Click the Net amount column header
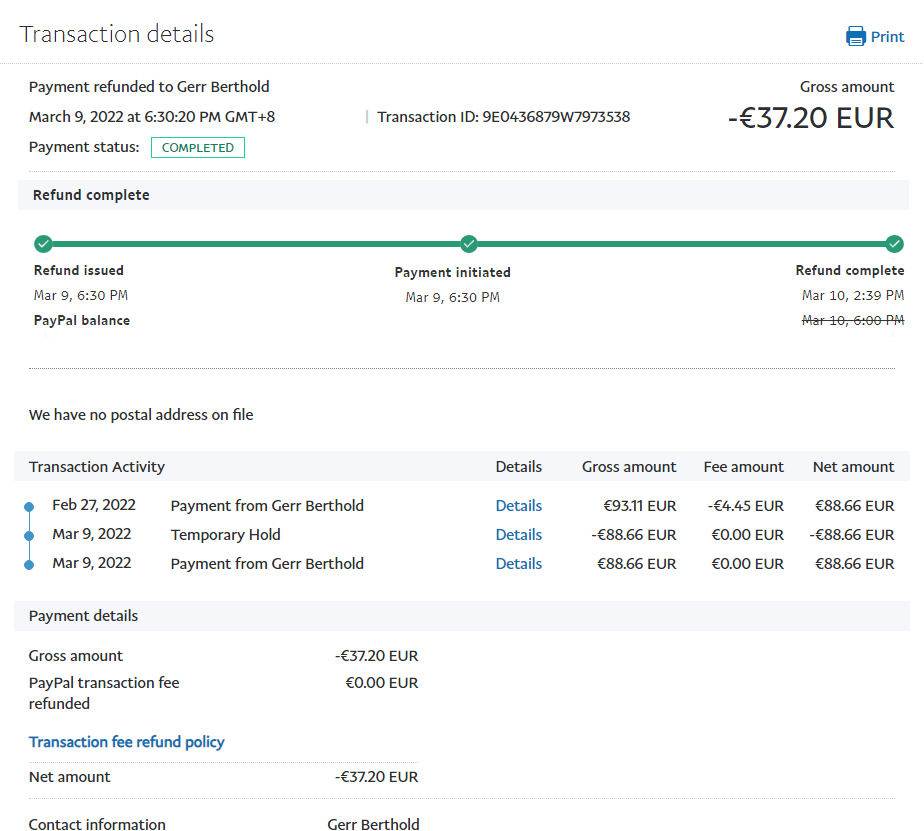Screen dimensions: 924x831 tap(853, 467)
